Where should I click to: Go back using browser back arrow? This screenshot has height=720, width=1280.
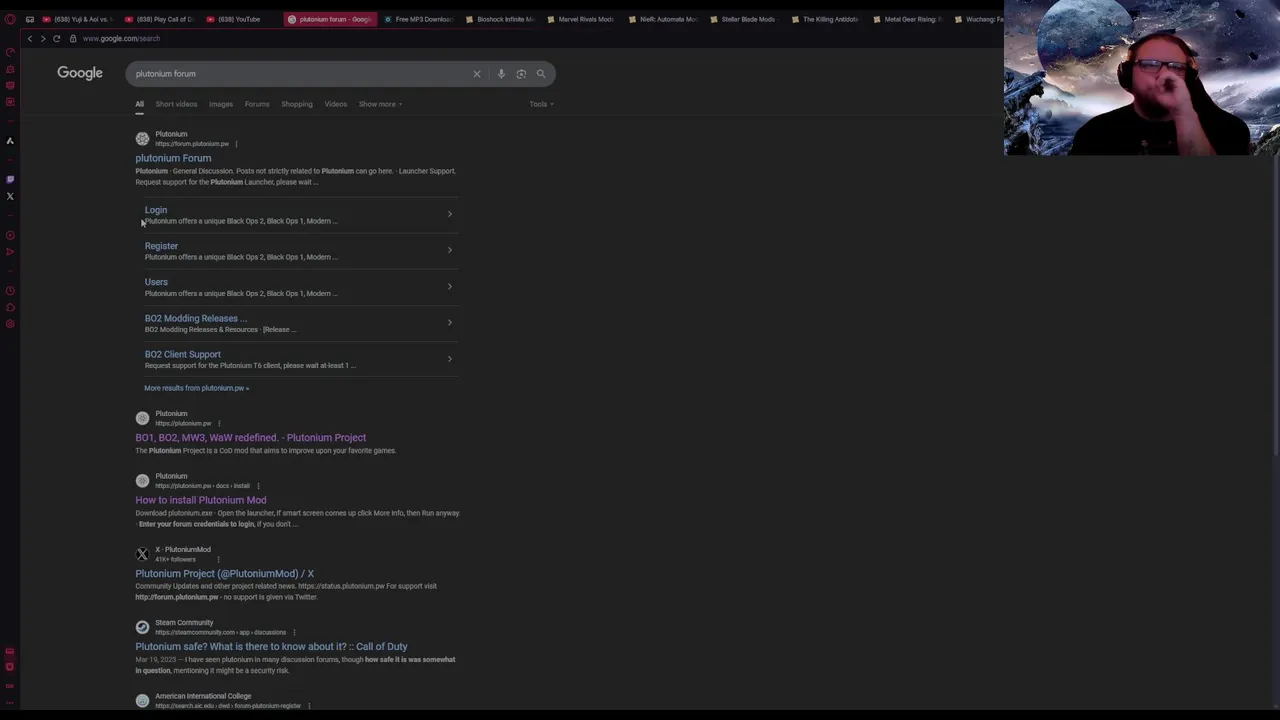(30, 38)
